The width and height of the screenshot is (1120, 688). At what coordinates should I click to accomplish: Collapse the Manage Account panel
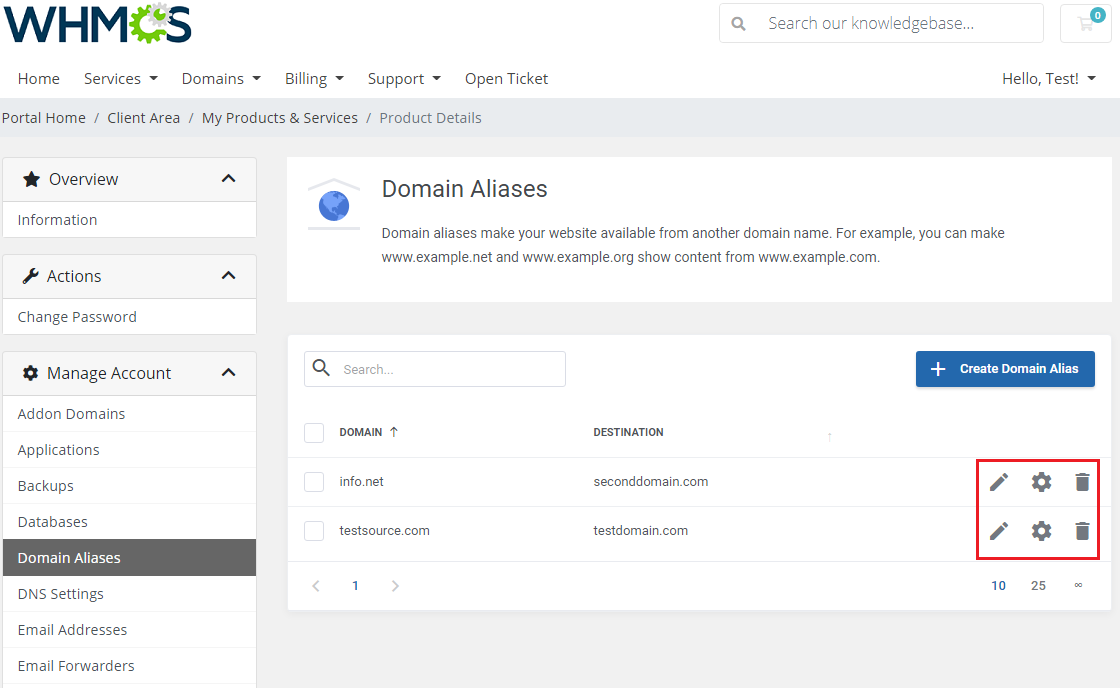tap(229, 372)
